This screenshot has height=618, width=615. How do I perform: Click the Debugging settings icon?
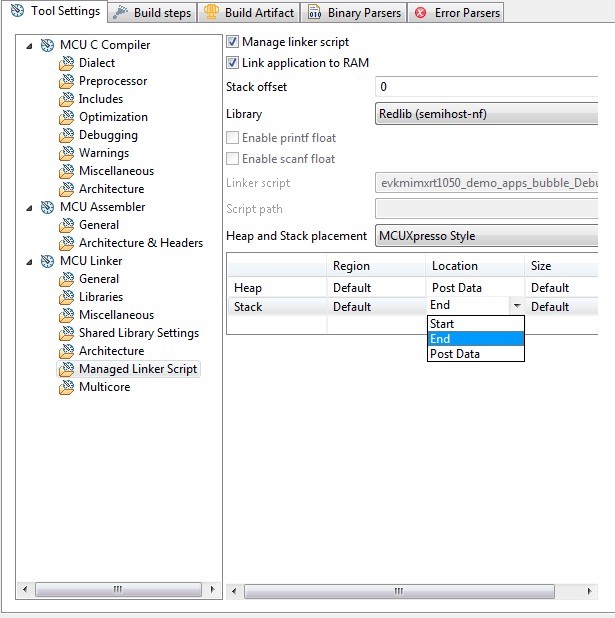coord(66,135)
